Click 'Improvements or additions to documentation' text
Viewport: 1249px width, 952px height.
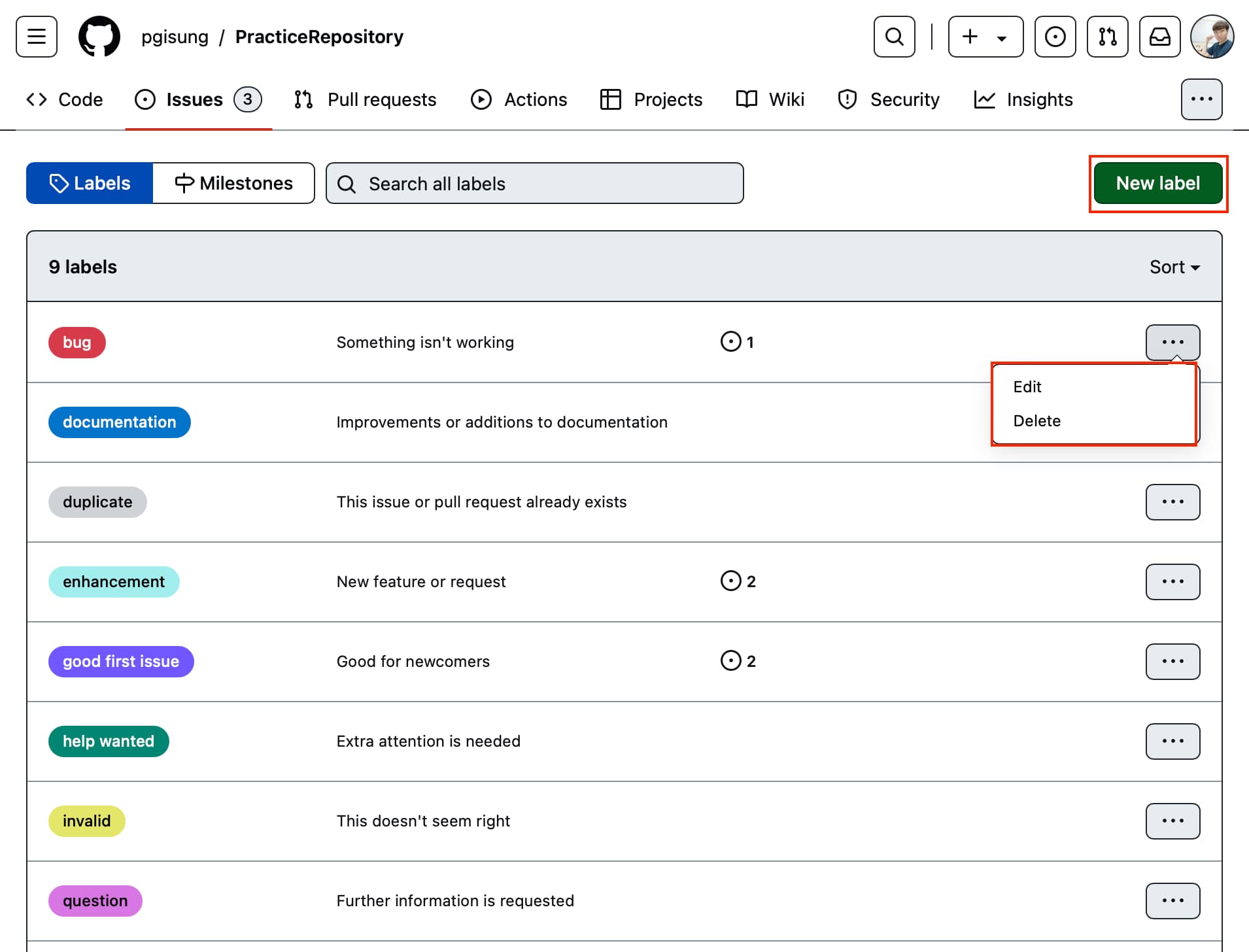(x=502, y=422)
